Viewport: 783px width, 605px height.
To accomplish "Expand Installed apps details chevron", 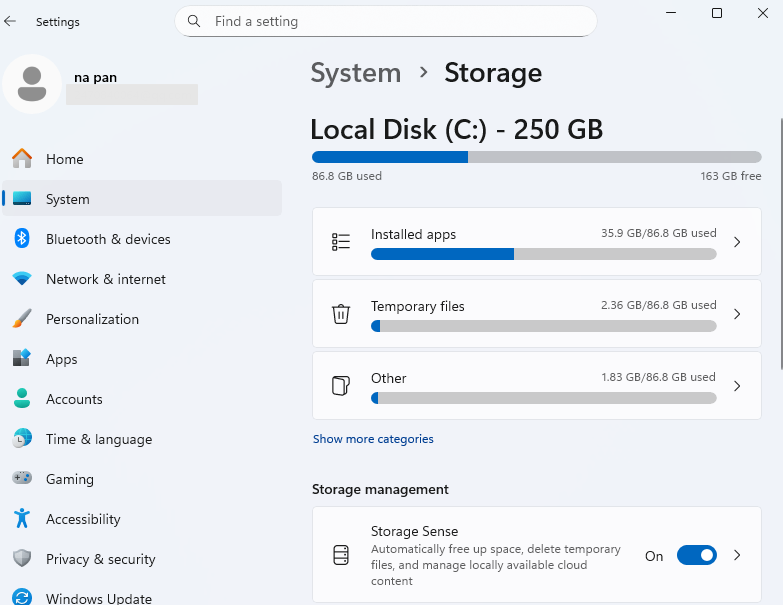I will 737,242.
